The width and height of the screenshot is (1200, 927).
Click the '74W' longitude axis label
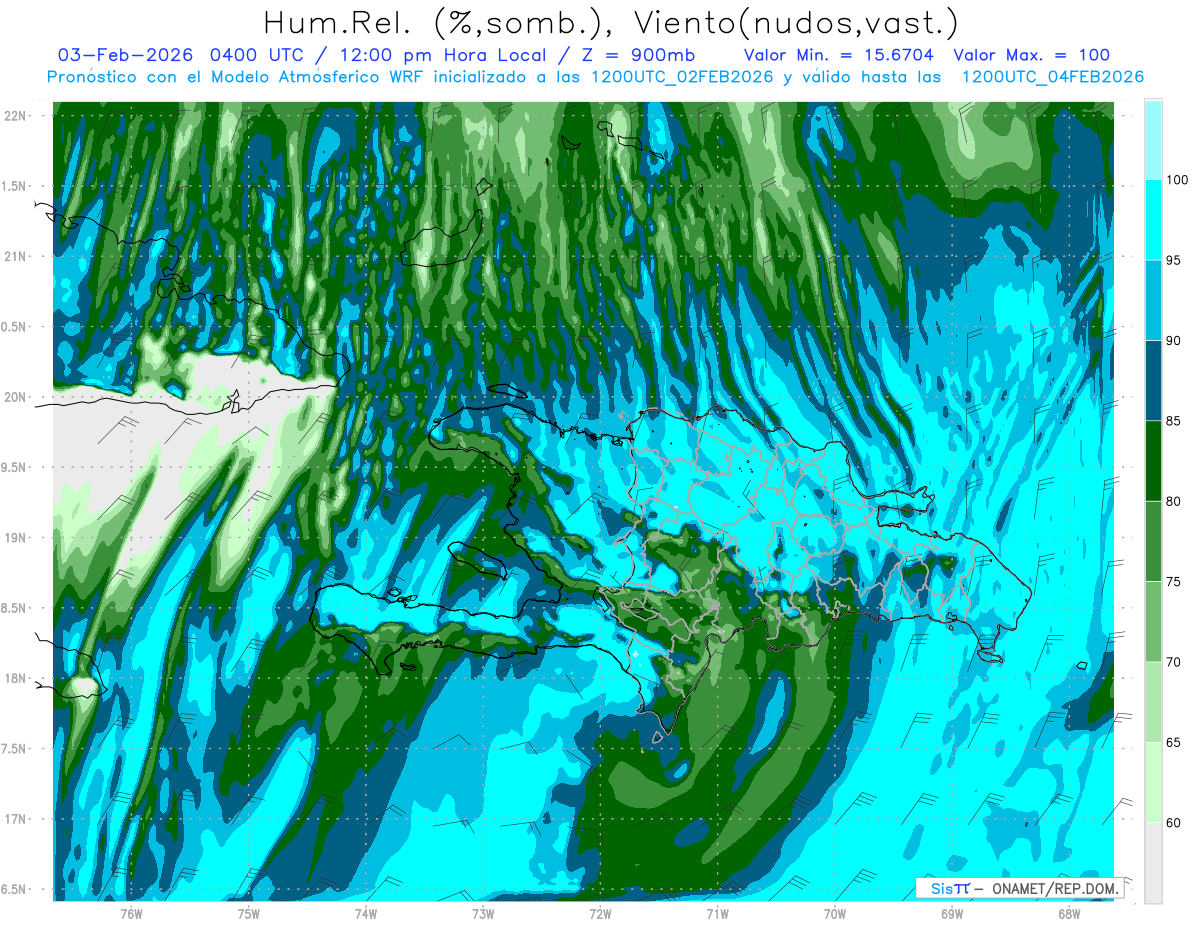tap(365, 913)
